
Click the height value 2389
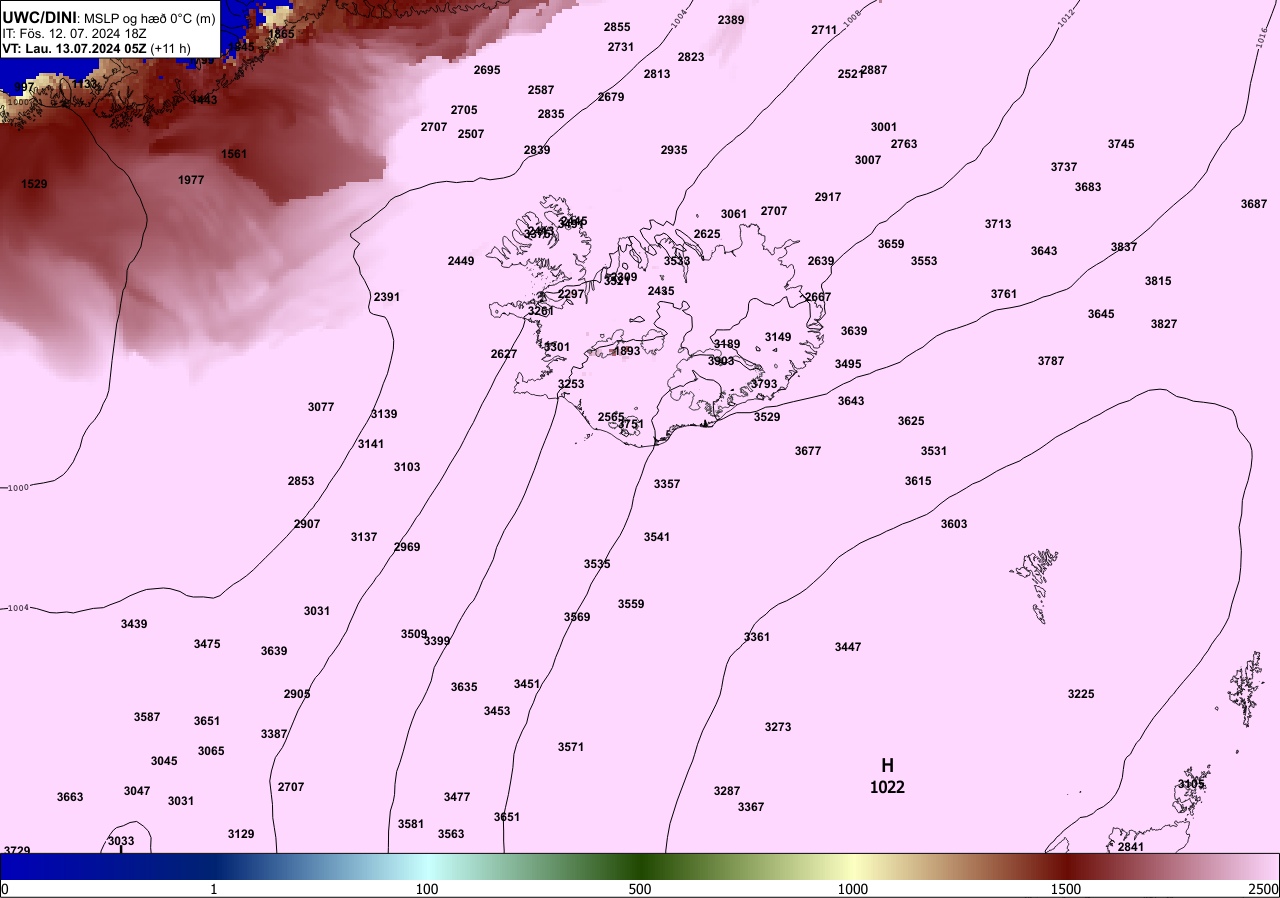point(731,20)
